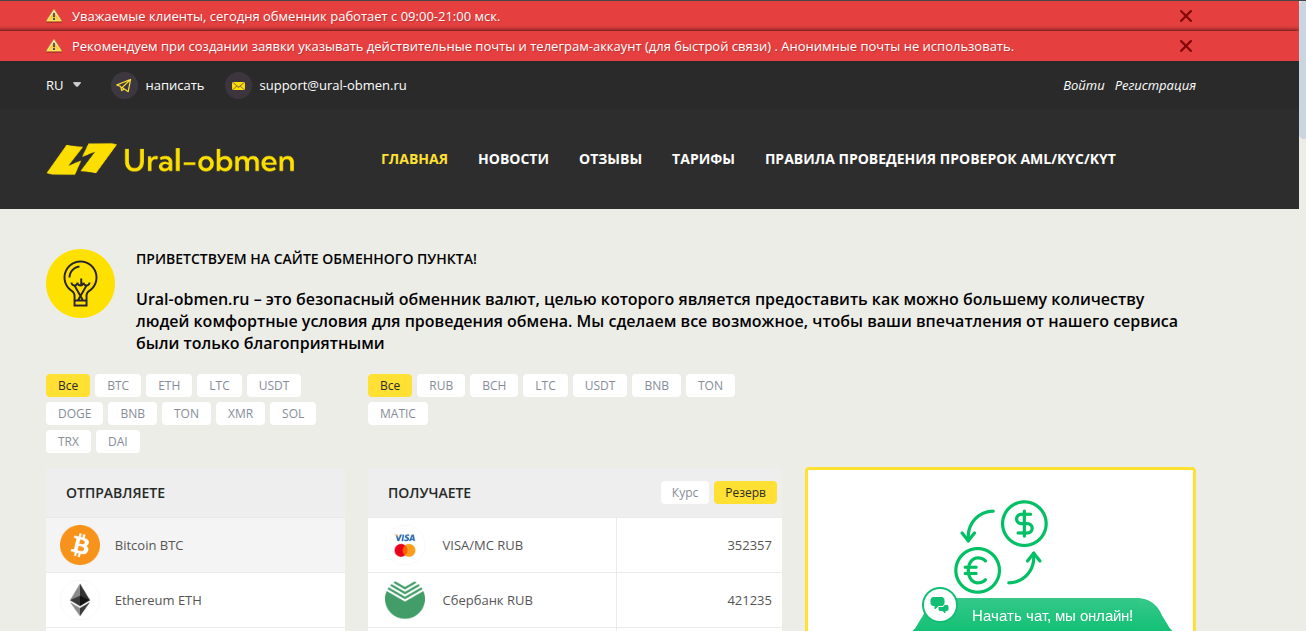Filter send currencies by DAI
Screen dimensions: 1306x631
[118, 442]
